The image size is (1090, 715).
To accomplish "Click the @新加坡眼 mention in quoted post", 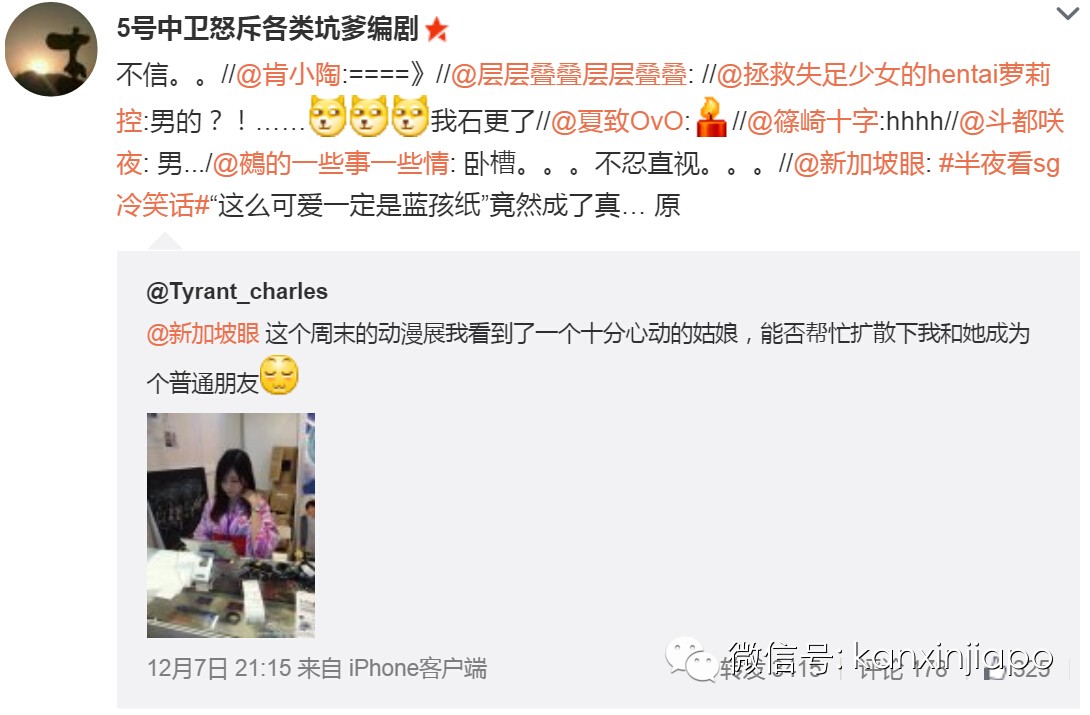I will [x=203, y=334].
